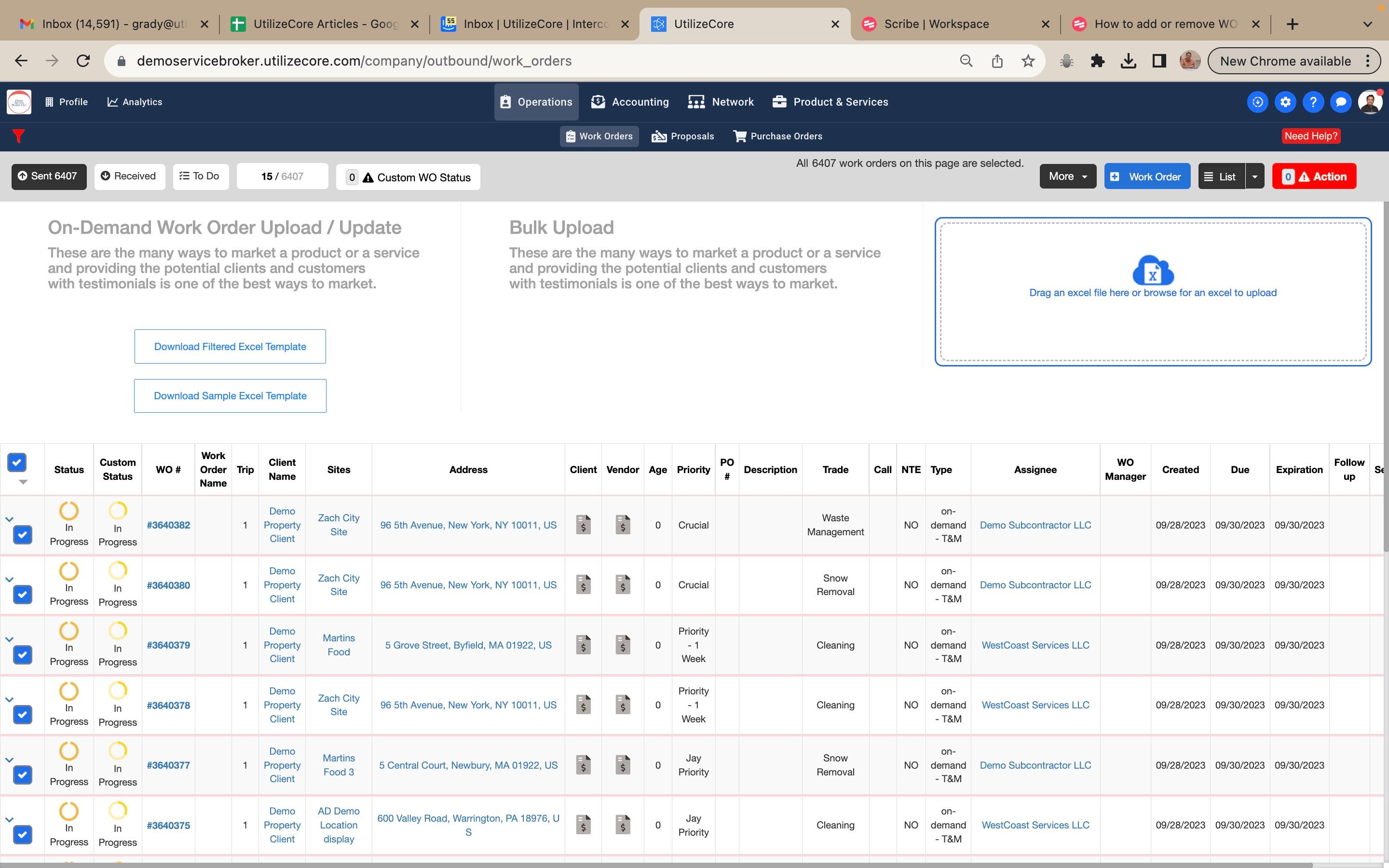1389x868 pixels.
Task: Click the Excel cloud upload icon
Action: pos(1153,271)
